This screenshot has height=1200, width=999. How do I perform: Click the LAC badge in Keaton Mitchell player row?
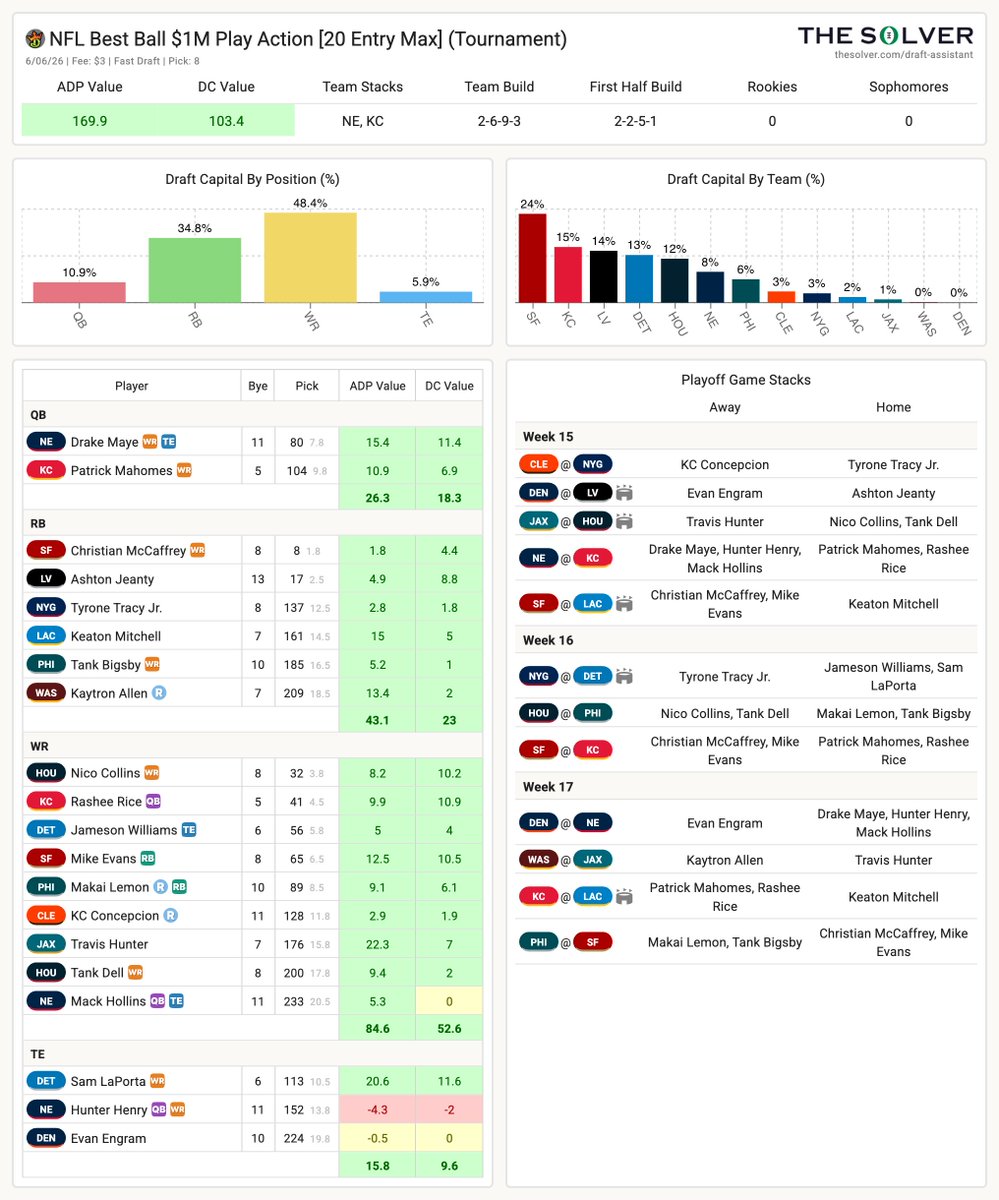[x=45, y=636]
